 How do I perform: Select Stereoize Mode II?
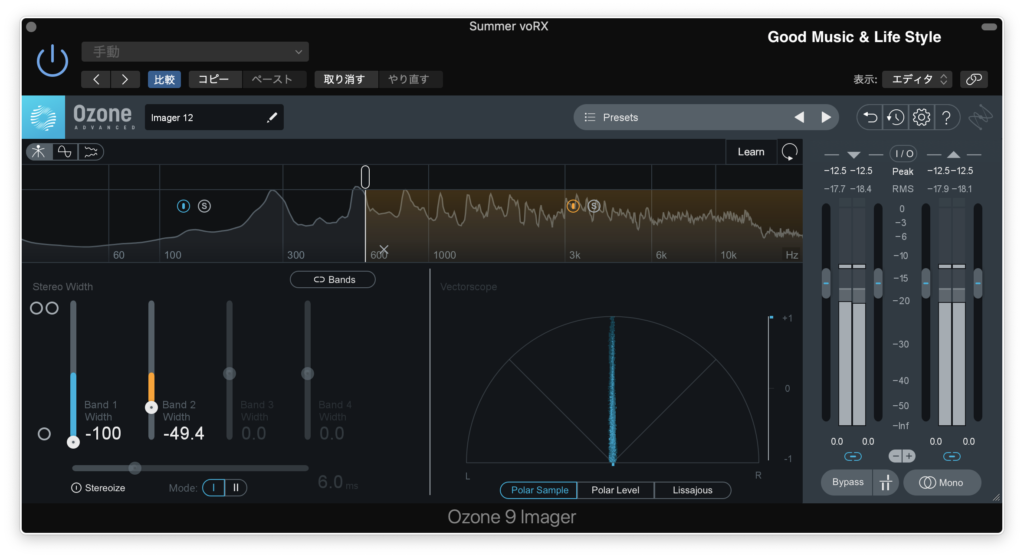click(x=236, y=487)
